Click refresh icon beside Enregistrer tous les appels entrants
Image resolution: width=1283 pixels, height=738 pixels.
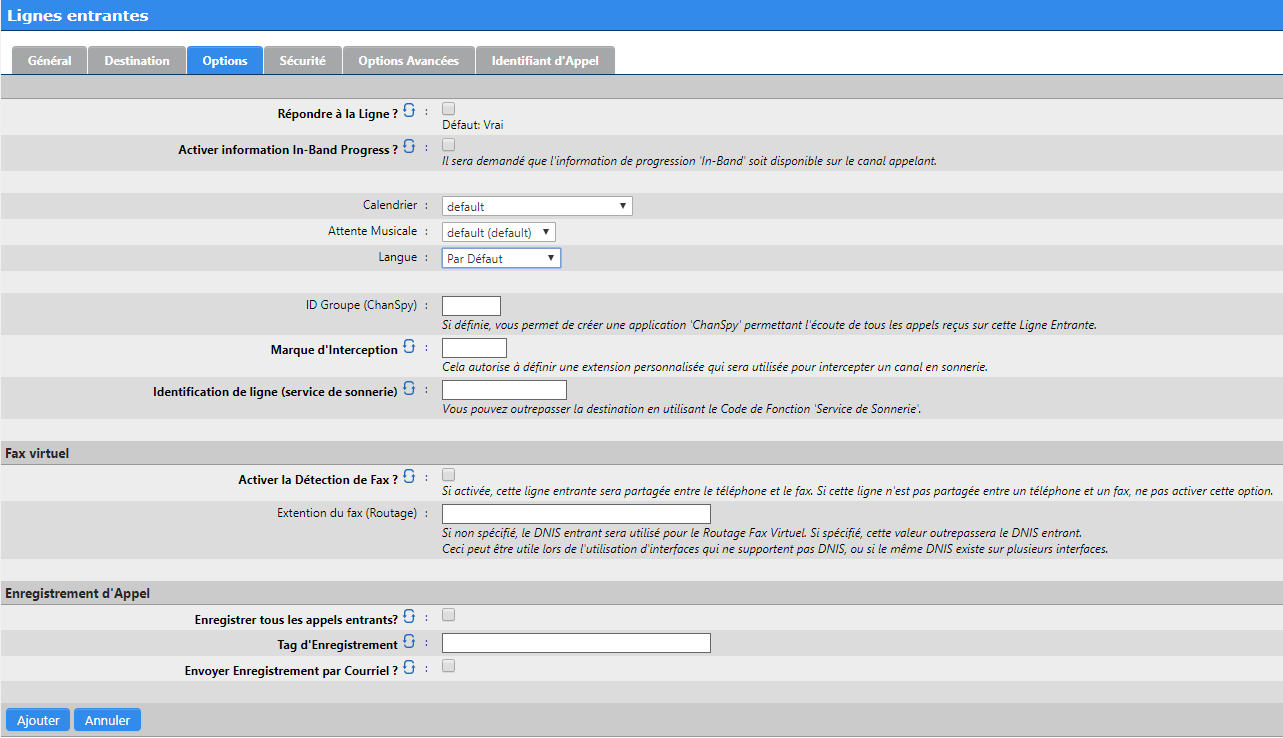409,616
